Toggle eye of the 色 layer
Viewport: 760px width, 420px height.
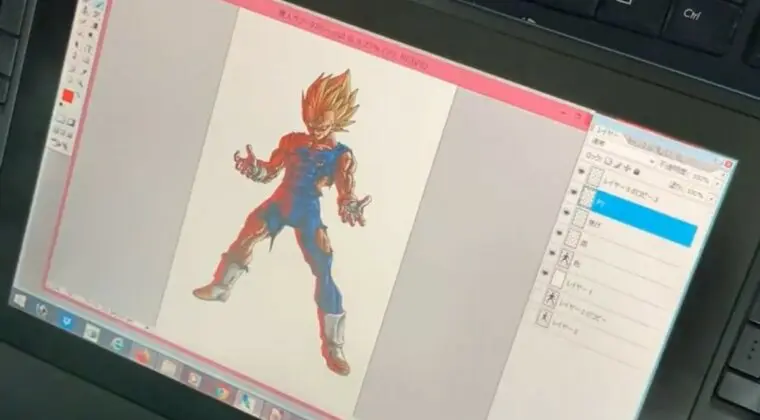tap(552, 253)
